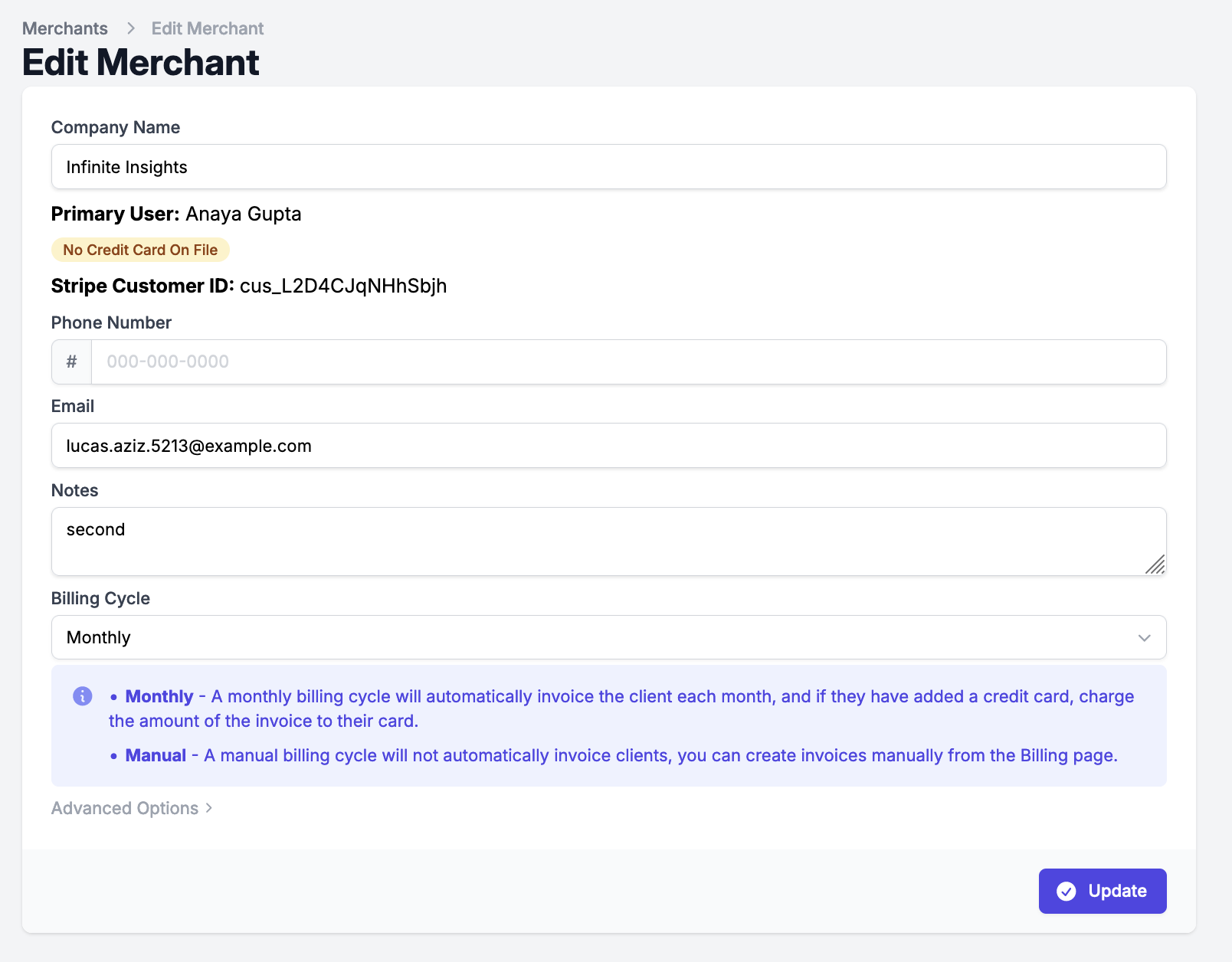Click the Notes textarea resize handle

1155,564
